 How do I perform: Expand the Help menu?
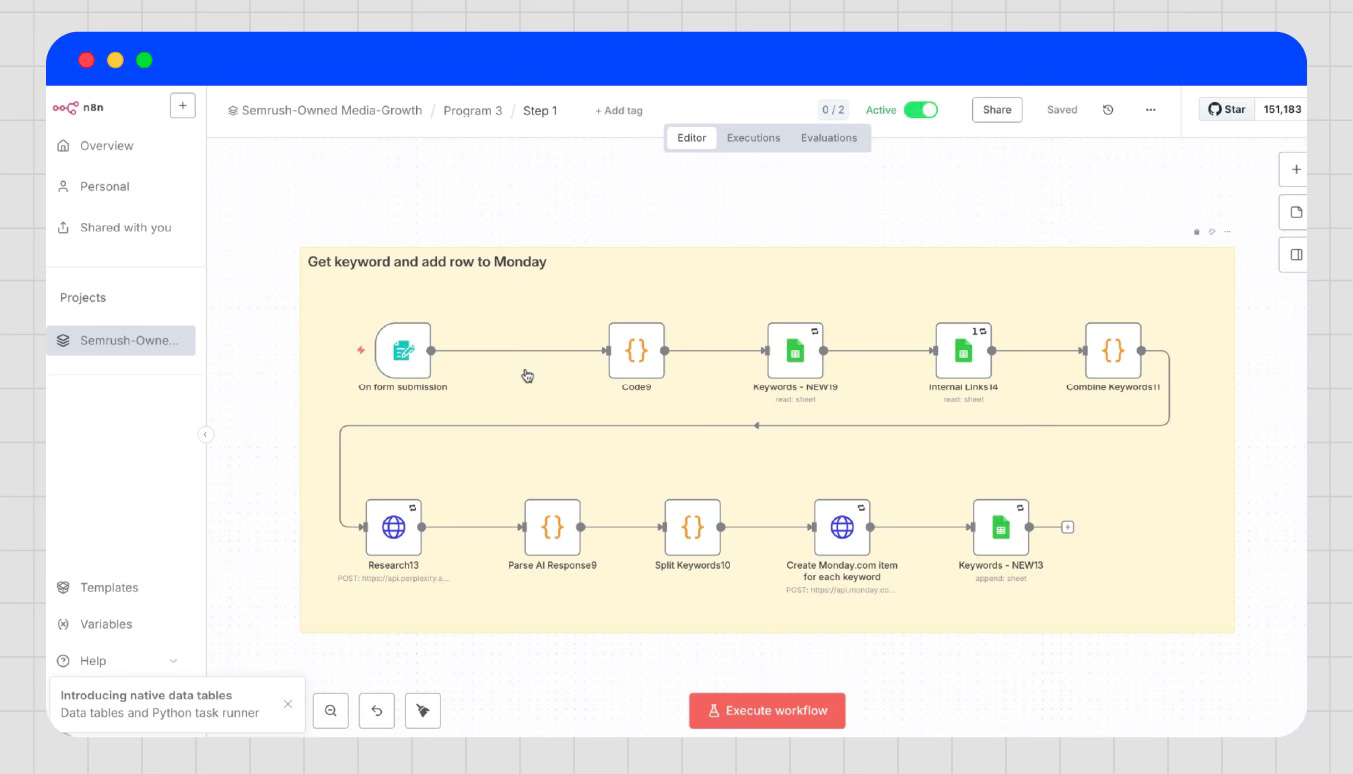coord(118,661)
